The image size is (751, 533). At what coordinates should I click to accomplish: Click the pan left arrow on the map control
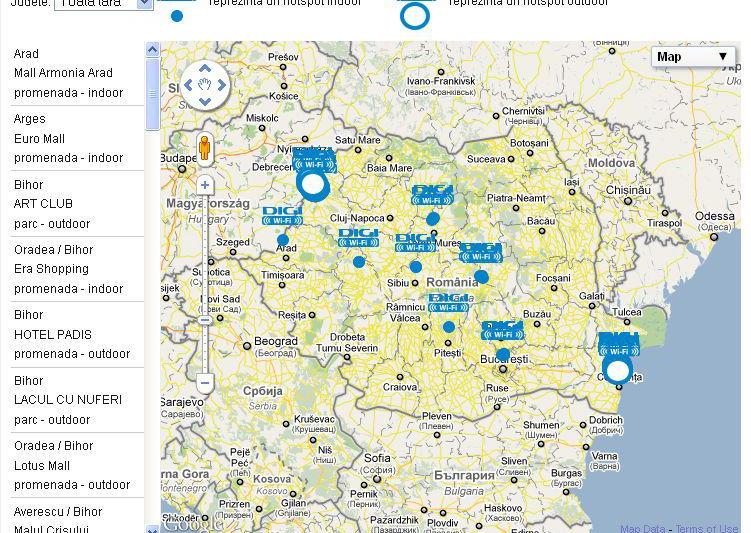point(190,85)
